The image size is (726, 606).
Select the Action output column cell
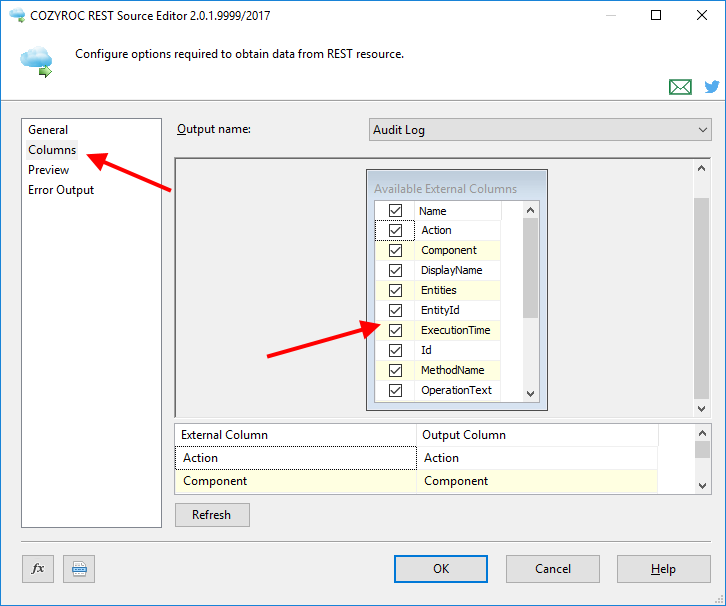tap(537, 458)
